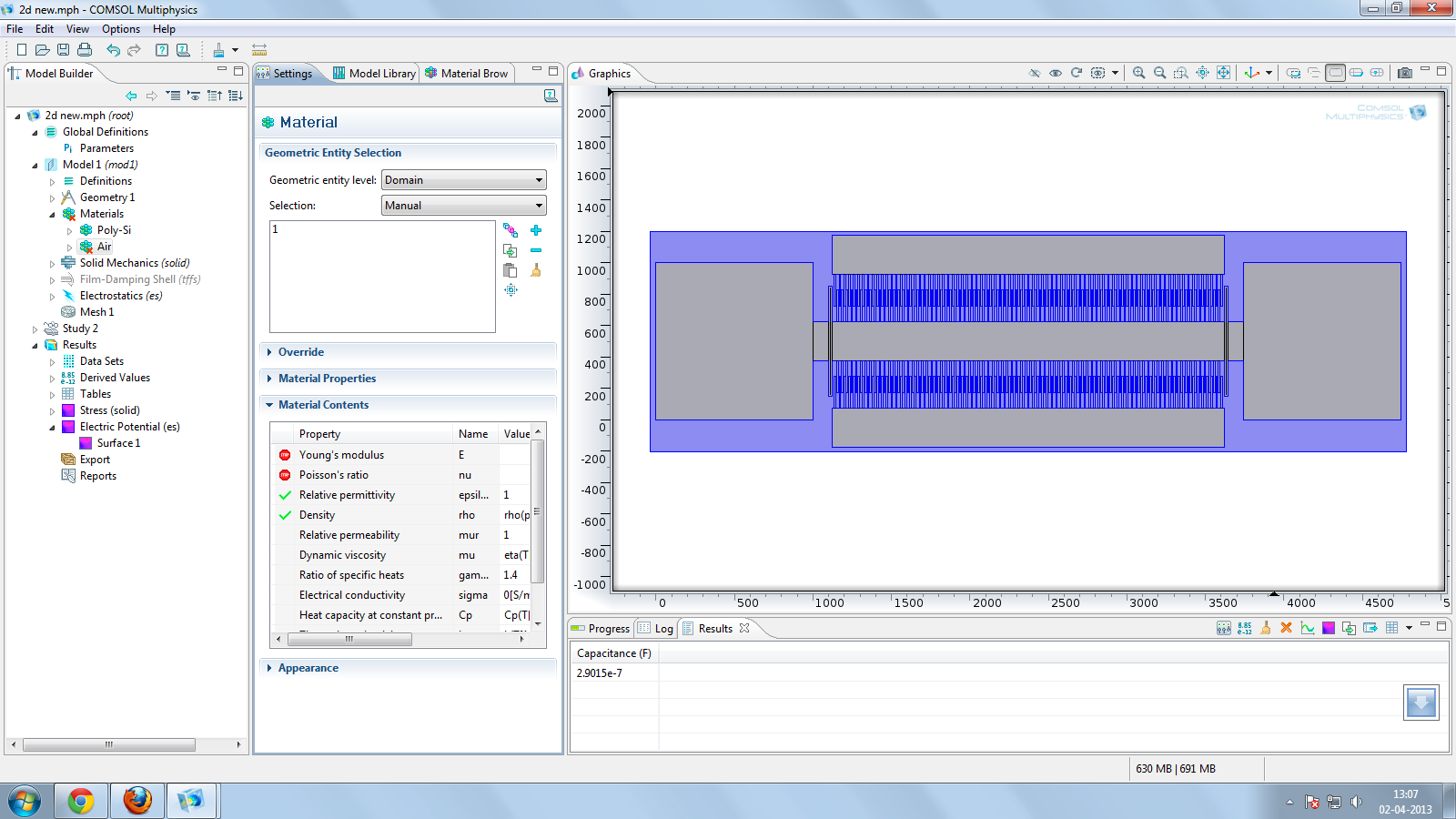Open the Geometric entity level dropdown
Screen dimensions: 1456x819
point(463,180)
